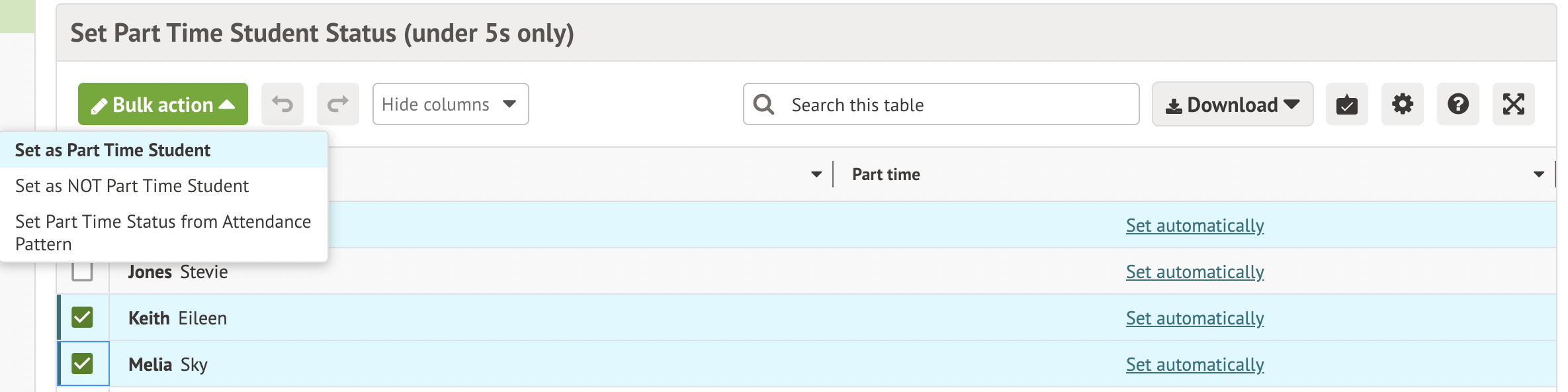Click the search magnifier icon
This screenshot has height=392, width=1568.
[764, 104]
